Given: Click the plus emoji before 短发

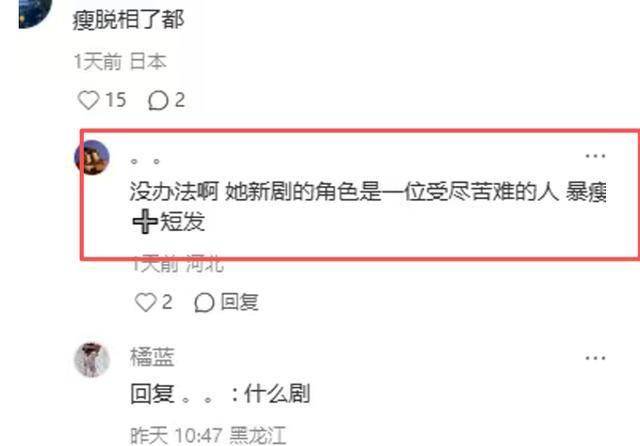Looking at the screenshot, I should click(x=145, y=223).
